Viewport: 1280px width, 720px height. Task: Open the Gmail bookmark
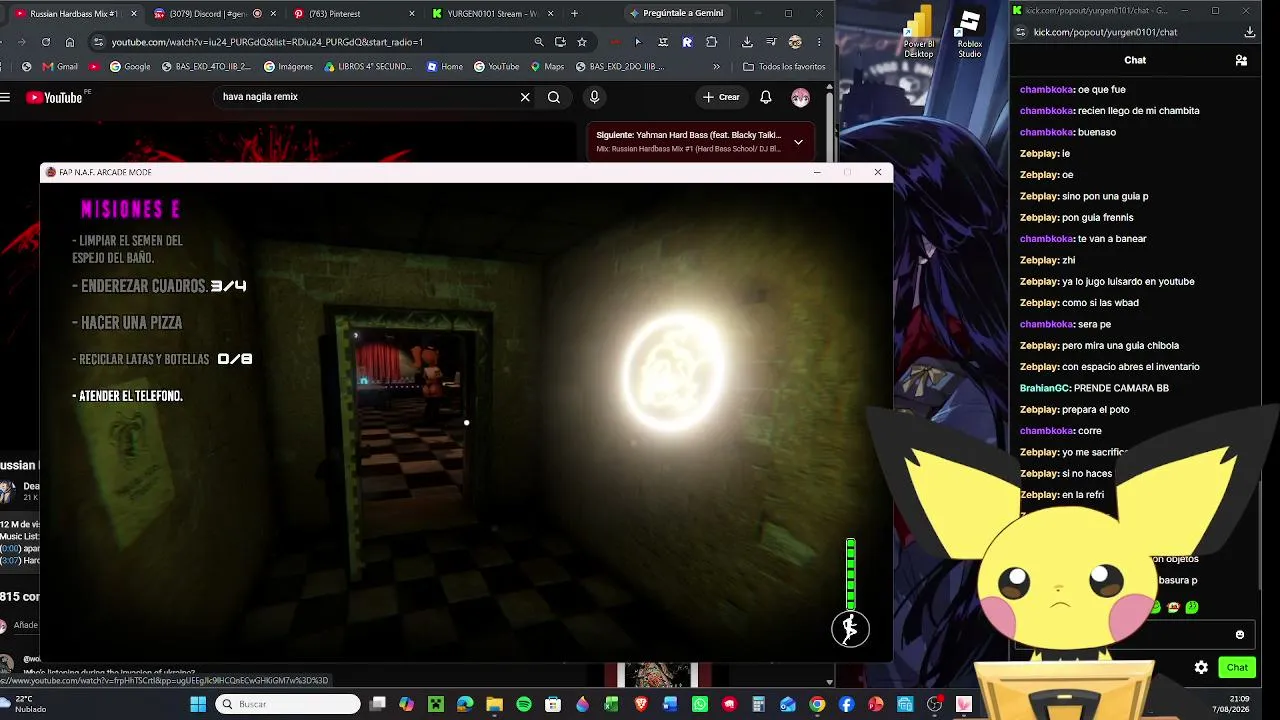tap(60, 67)
